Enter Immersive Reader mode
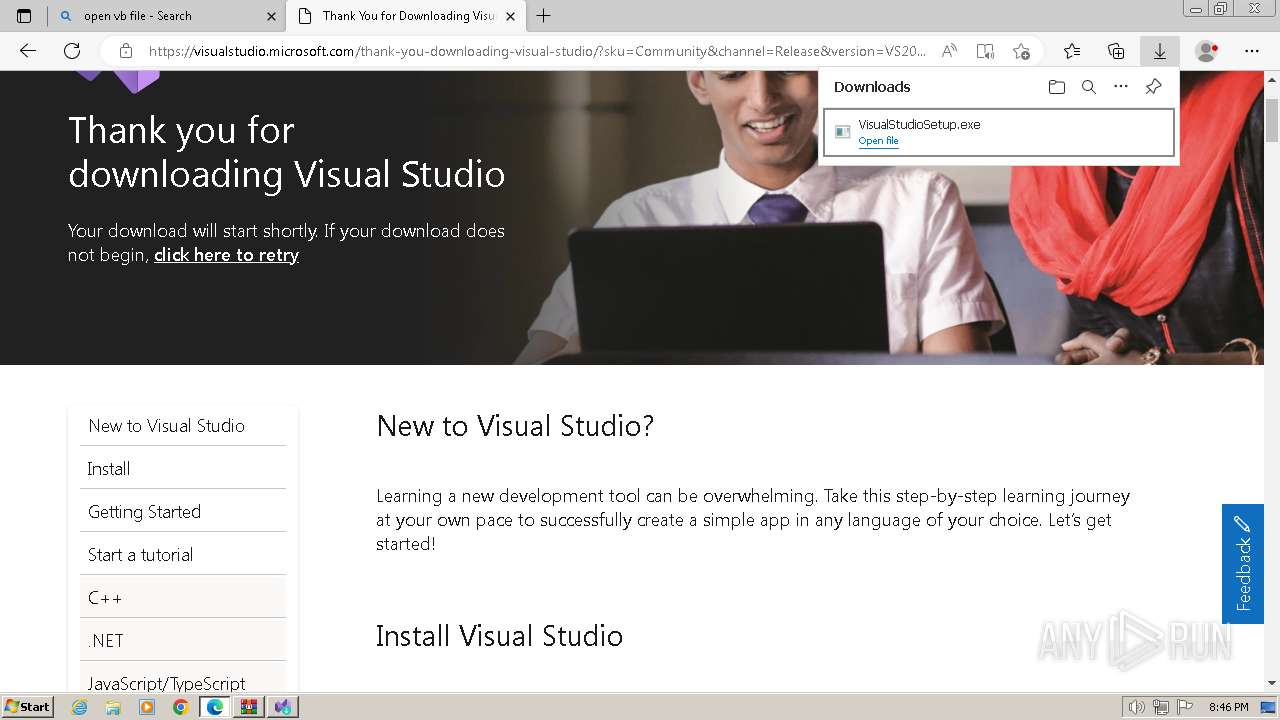 pos(985,51)
